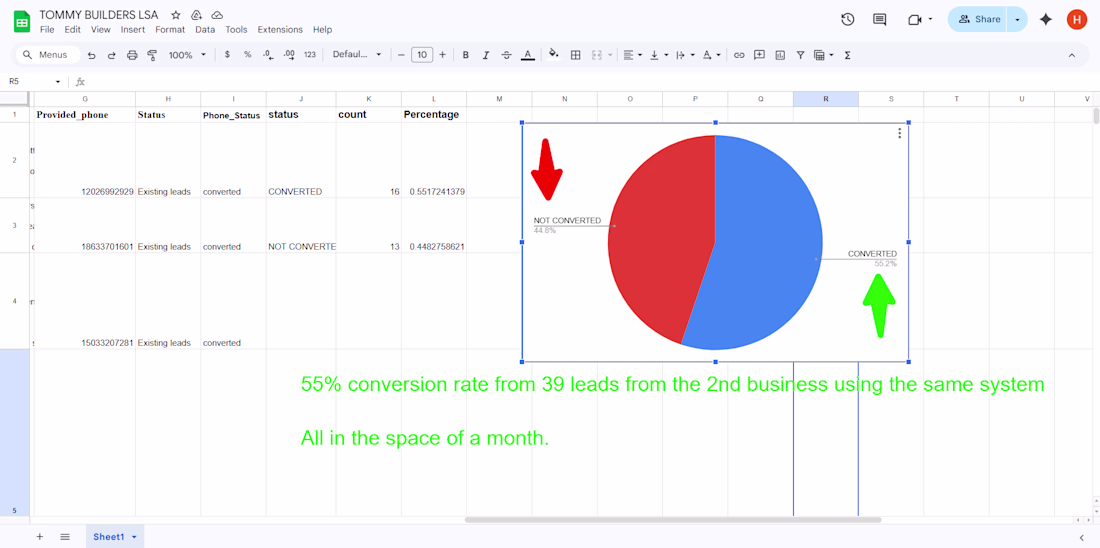Activate the paint format tool
The image size is (1100, 548).
click(x=152, y=55)
